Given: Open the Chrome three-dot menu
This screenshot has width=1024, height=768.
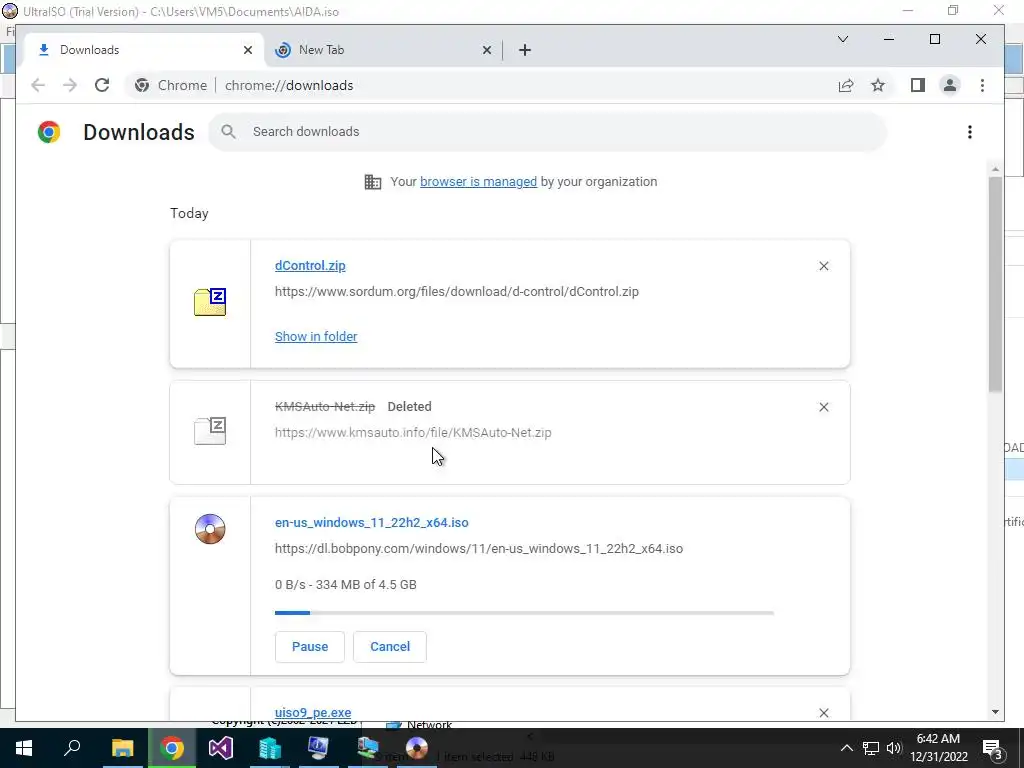Looking at the screenshot, I should click(982, 86).
